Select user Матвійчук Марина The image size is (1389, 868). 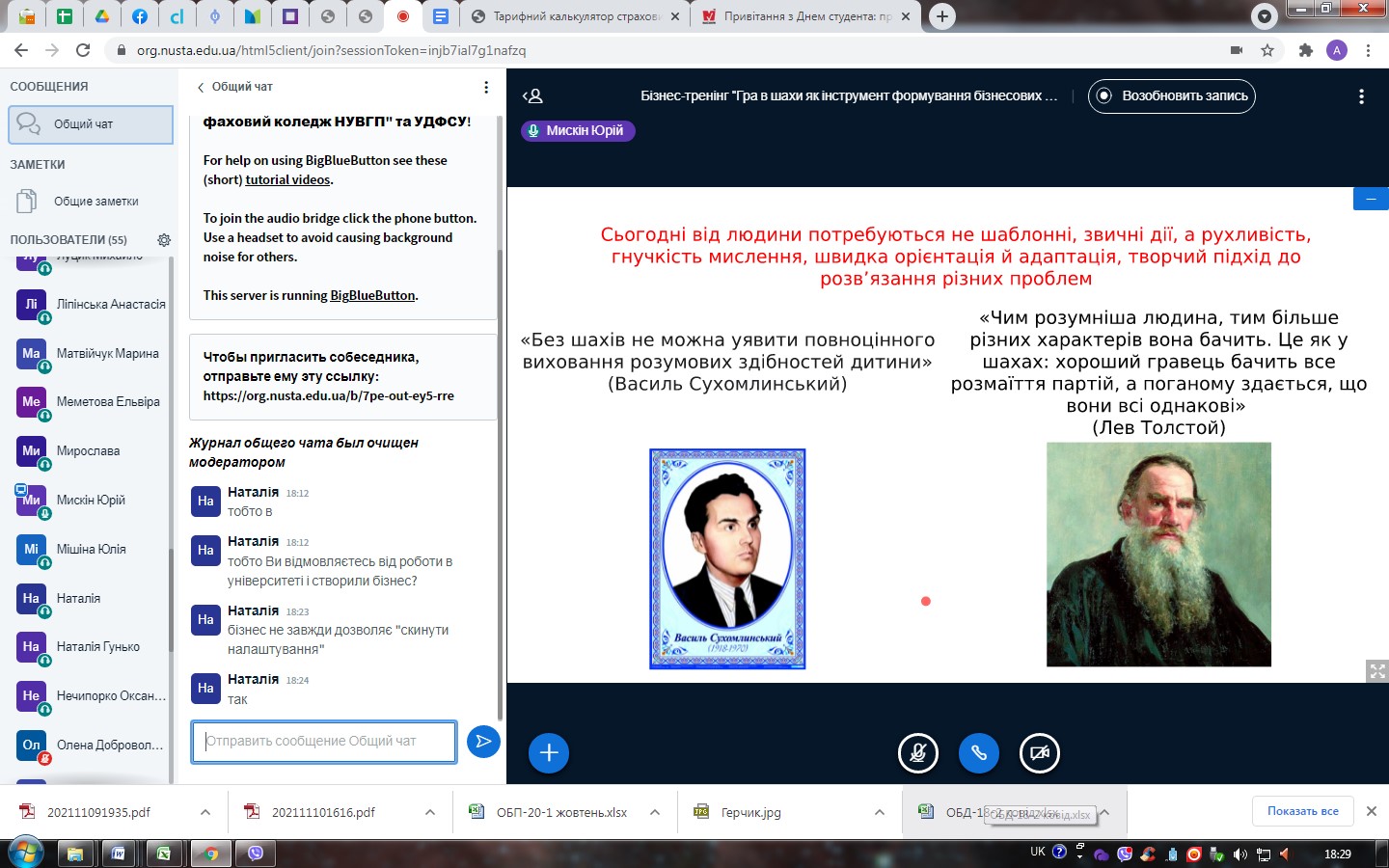click(x=92, y=353)
